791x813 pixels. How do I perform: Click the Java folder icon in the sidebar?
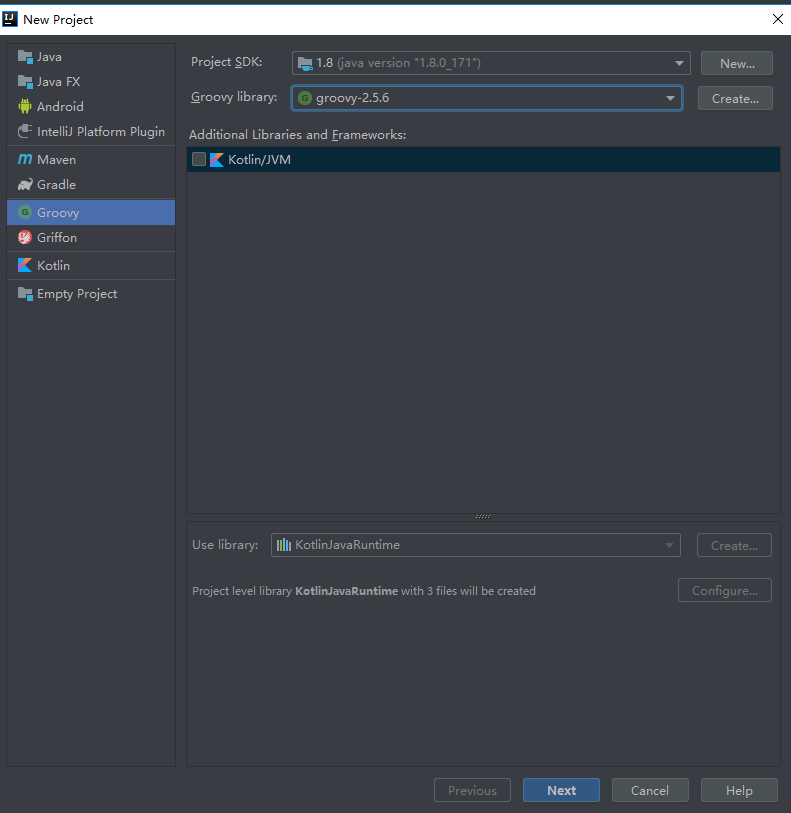[25, 57]
